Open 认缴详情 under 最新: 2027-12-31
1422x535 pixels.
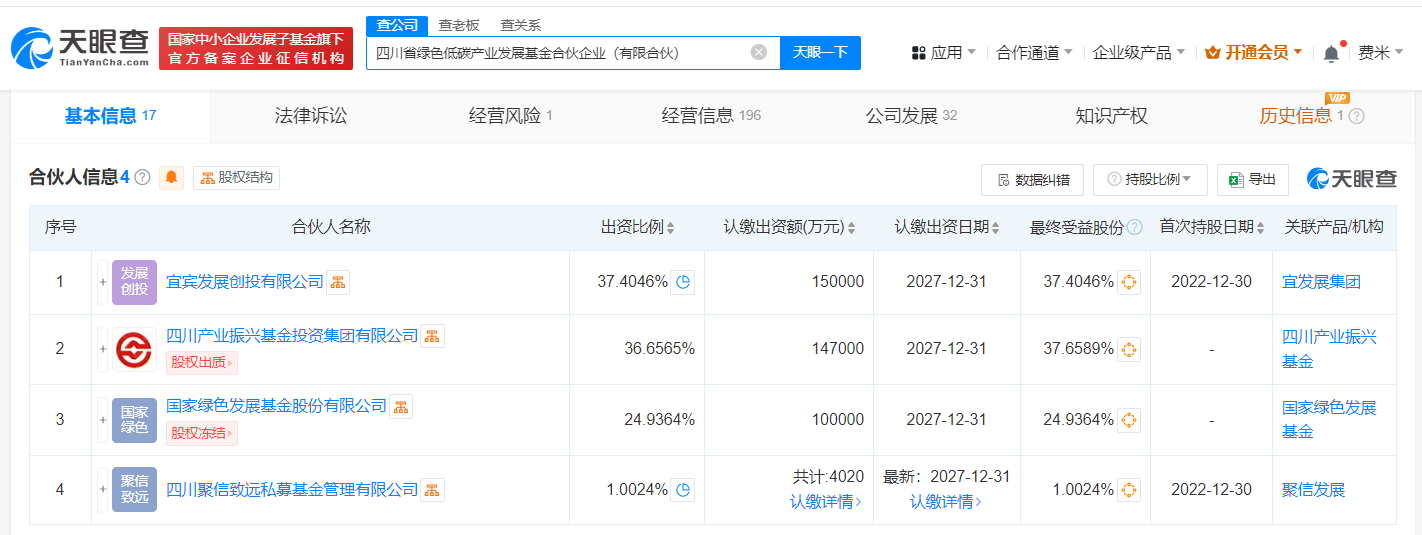tap(946, 501)
